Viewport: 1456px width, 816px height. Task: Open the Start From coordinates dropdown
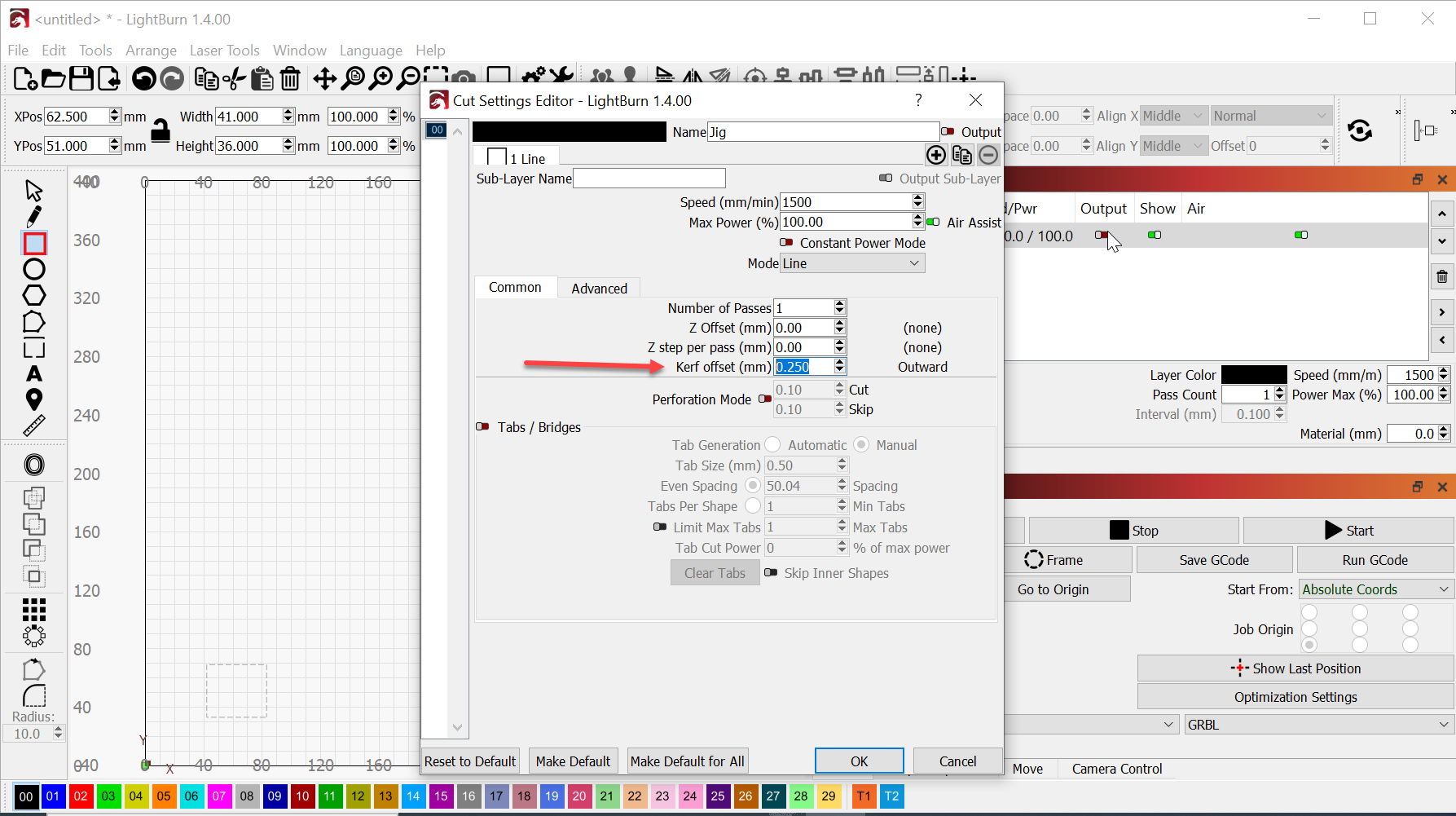pyautogui.click(x=1375, y=589)
